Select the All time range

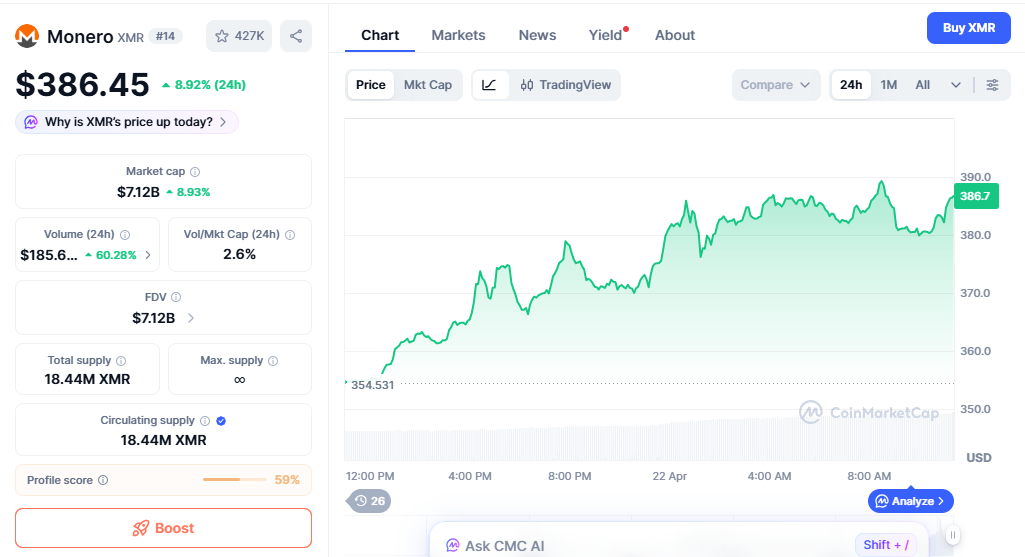(922, 85)
